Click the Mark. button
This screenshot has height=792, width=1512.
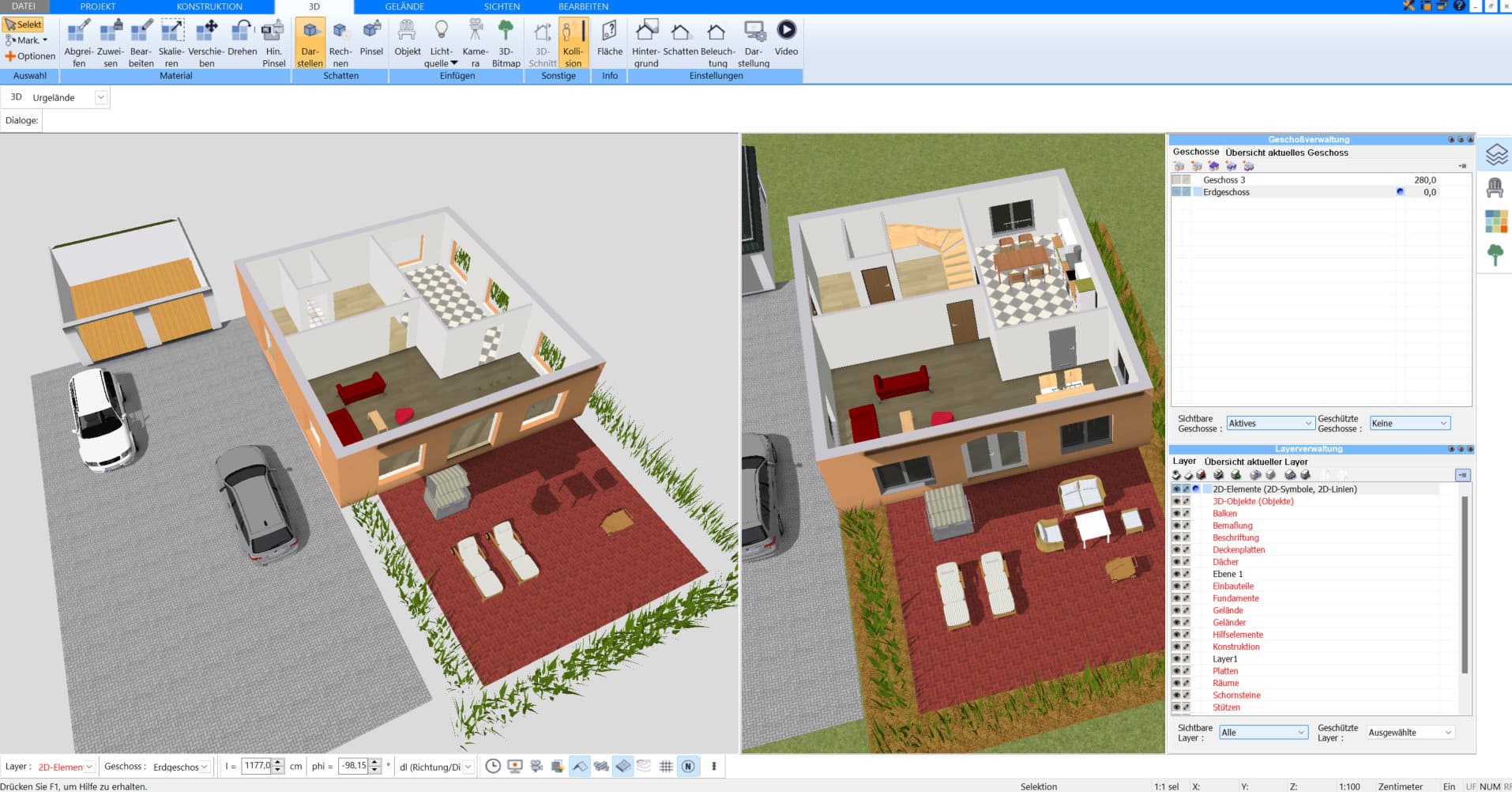click(26, 40)
